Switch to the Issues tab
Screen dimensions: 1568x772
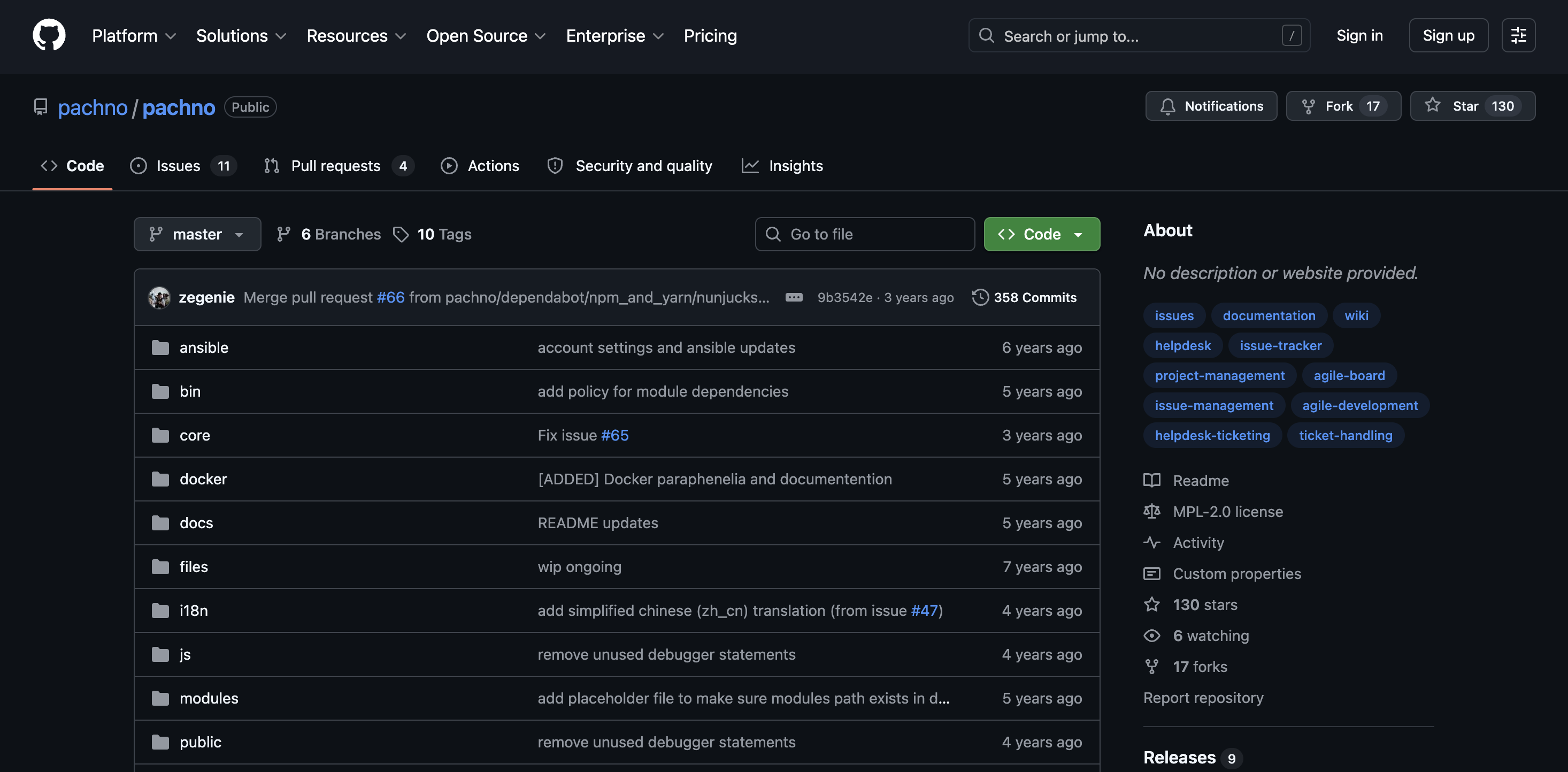(x=182, y=166)
